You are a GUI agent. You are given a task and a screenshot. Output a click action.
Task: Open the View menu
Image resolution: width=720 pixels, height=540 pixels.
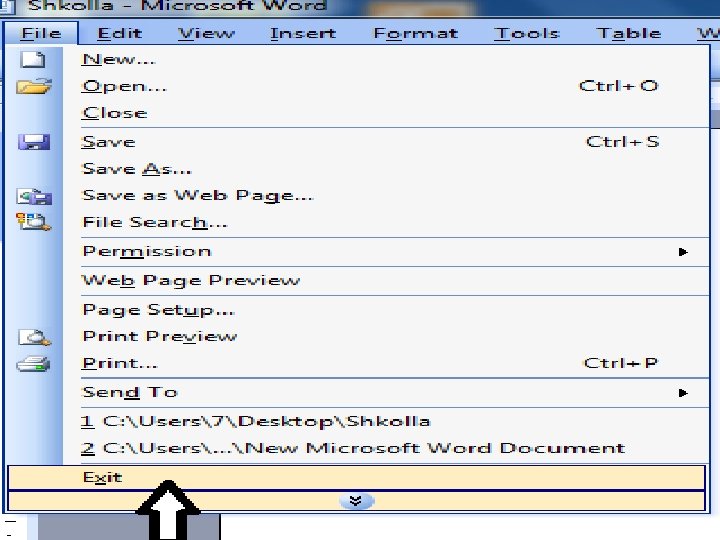(x=206, y=33)
